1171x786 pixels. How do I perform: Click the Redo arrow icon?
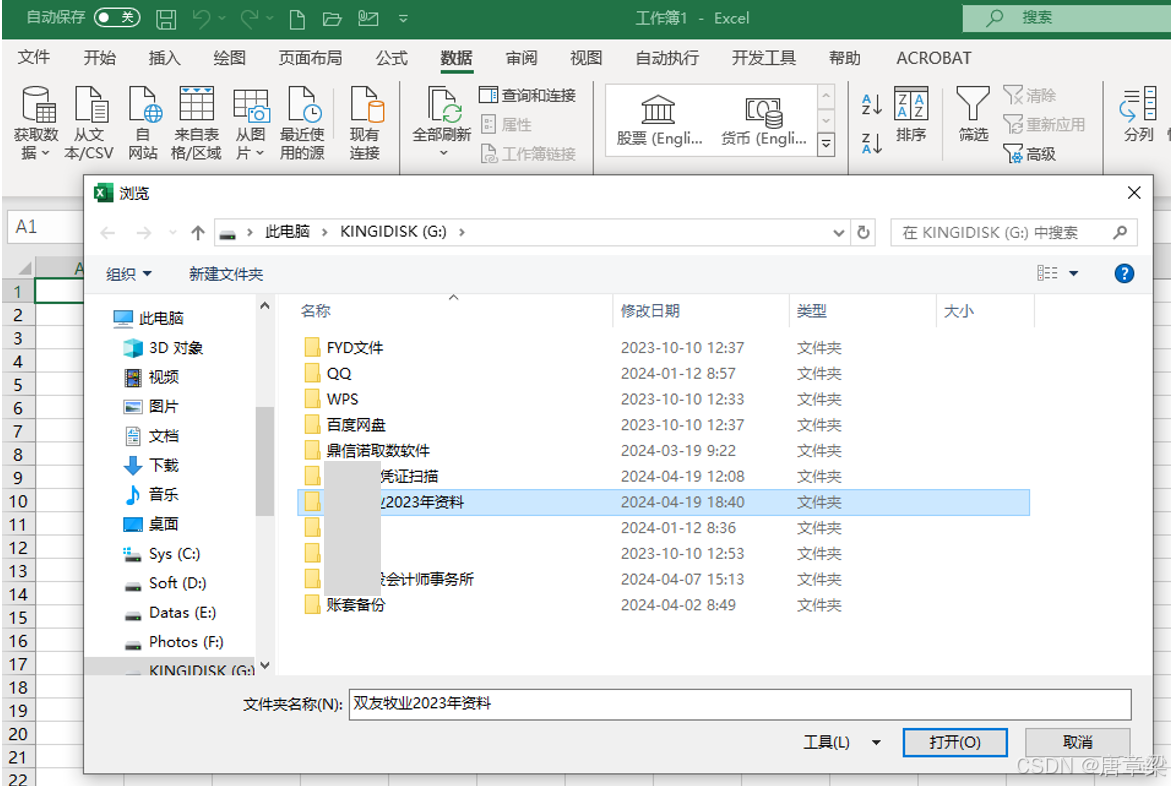pyautogui.click(x=249, y=19)
